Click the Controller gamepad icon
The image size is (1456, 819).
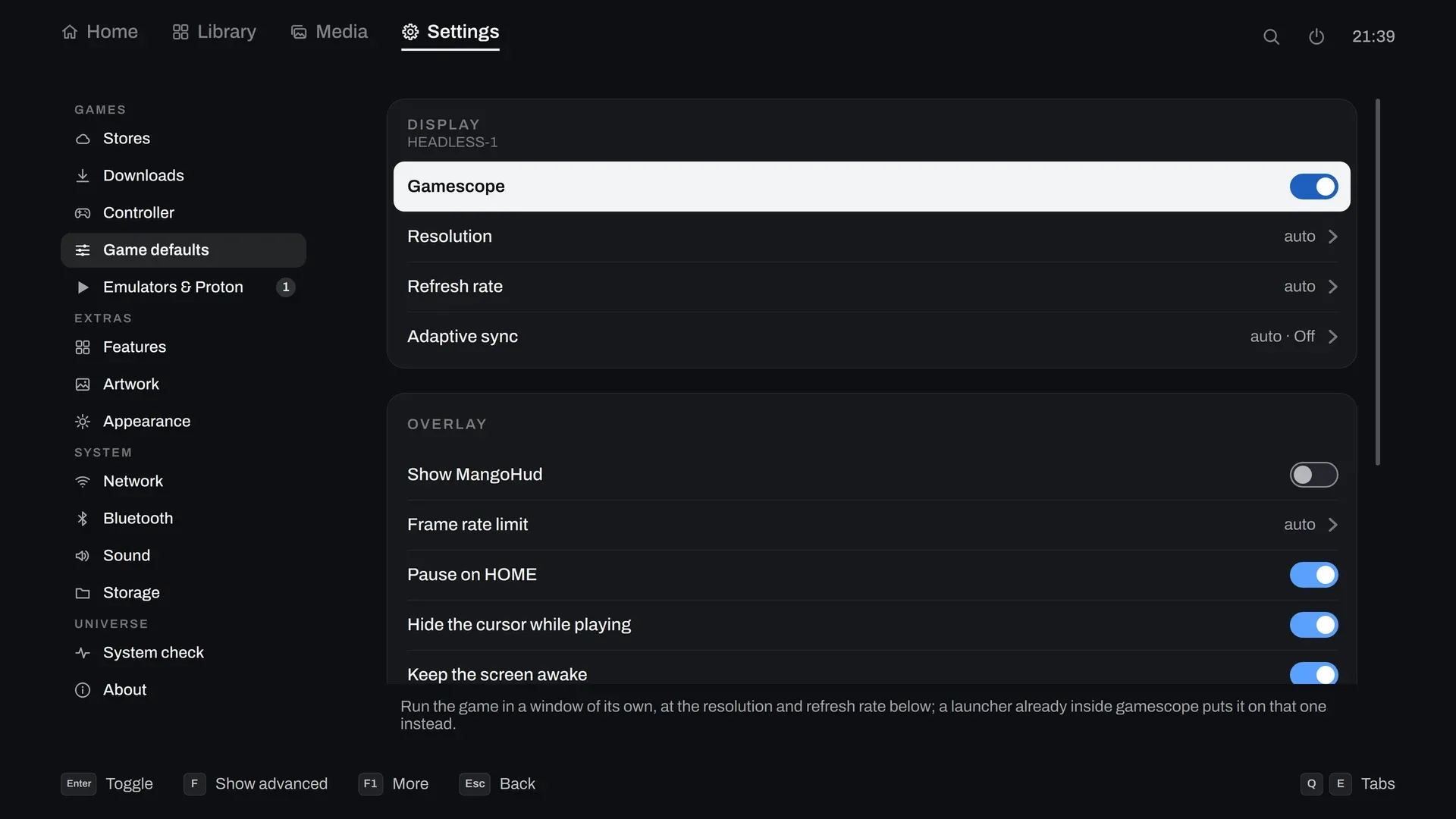pyautogui.click(x=83, y=213)
